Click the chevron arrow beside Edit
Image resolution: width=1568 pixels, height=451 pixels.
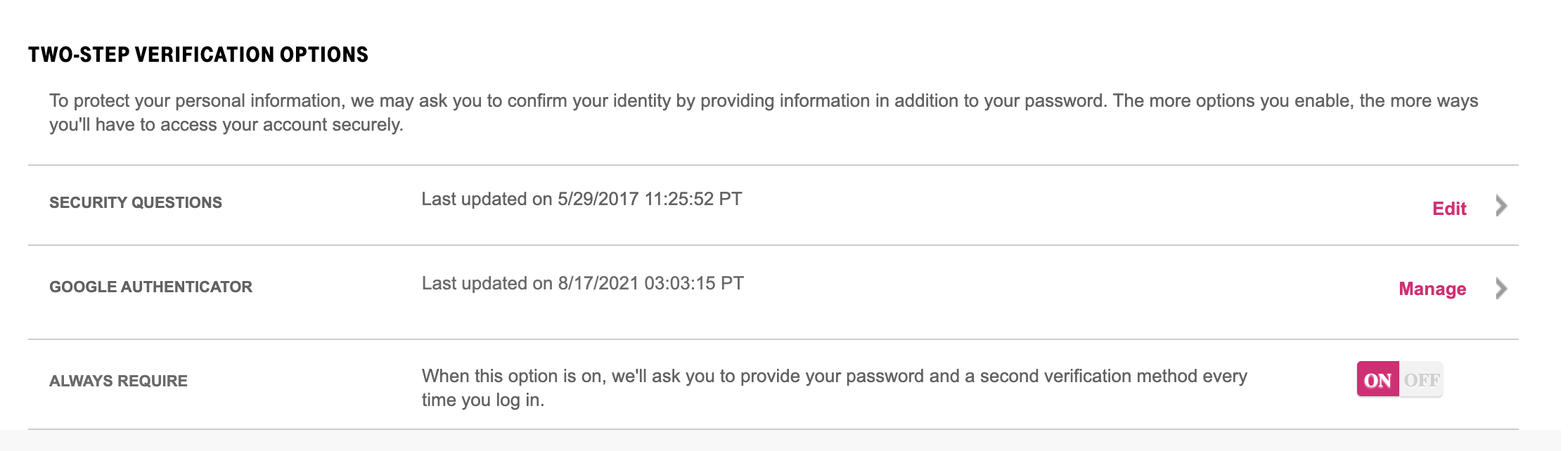(x=1501, y=206)
